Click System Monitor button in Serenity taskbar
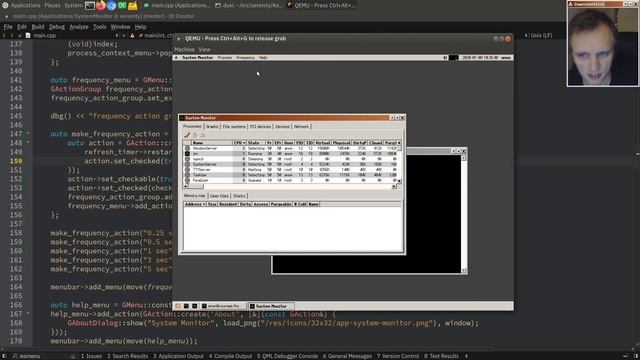 [x=271, y=306]
